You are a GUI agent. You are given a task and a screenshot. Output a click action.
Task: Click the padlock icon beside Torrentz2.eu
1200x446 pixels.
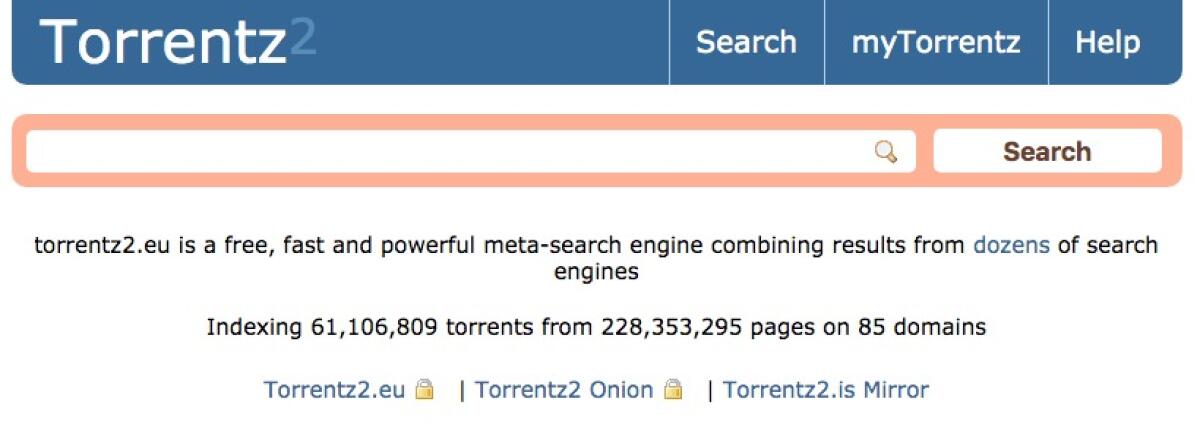(x=425, y=389)
